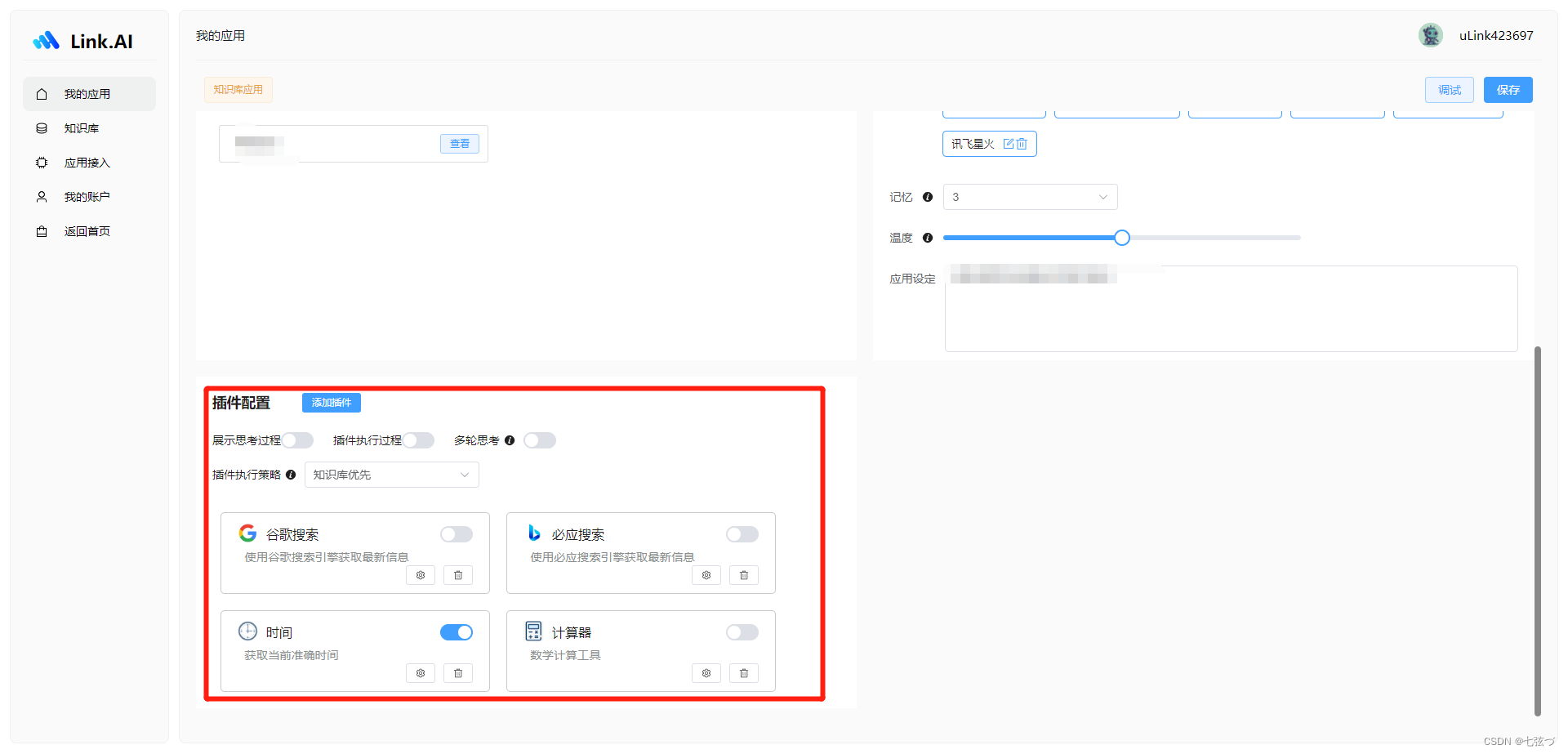Click inside the 应用设定 text area

tap(1231, 309)
